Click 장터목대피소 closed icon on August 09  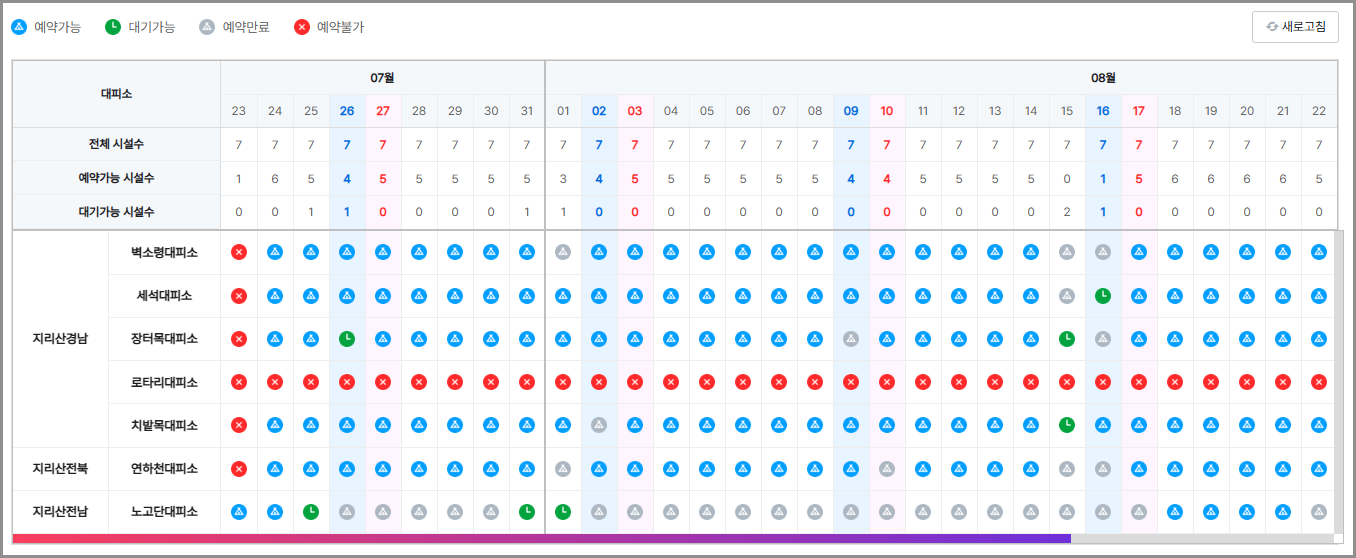click(851, 339)
